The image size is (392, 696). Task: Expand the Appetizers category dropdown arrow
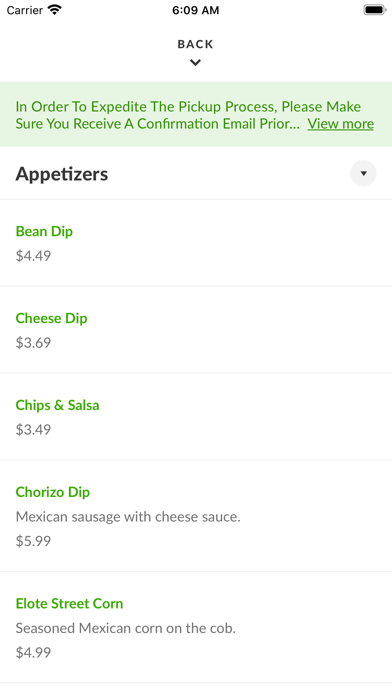363,173
